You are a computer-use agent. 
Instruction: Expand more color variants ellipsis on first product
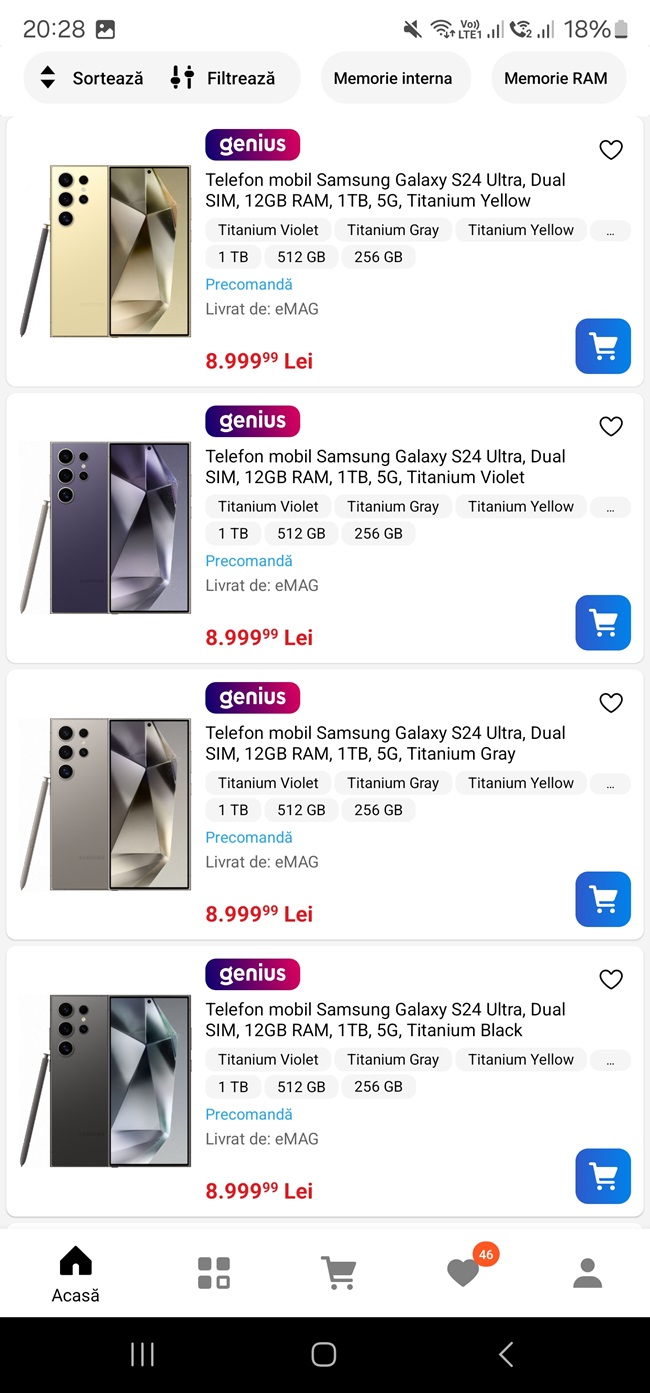click(611, 230)
